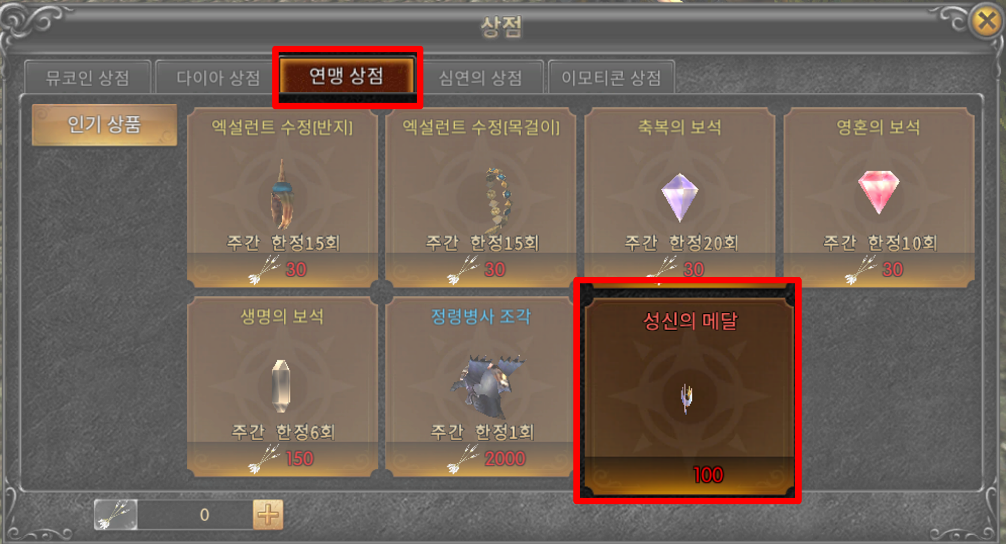
Task: Click the 인기 상품 category button
Action: (104, 124)
